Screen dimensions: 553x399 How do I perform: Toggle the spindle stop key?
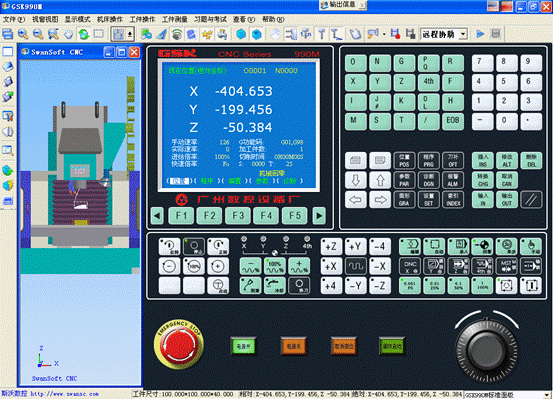pyautogui.click(x=194, y=246)
